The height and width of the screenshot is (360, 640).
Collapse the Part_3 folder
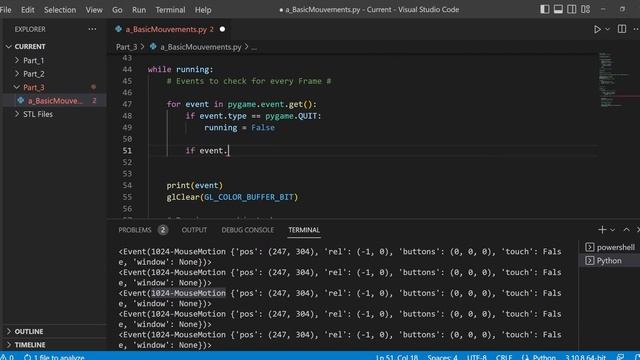[33, 87]
